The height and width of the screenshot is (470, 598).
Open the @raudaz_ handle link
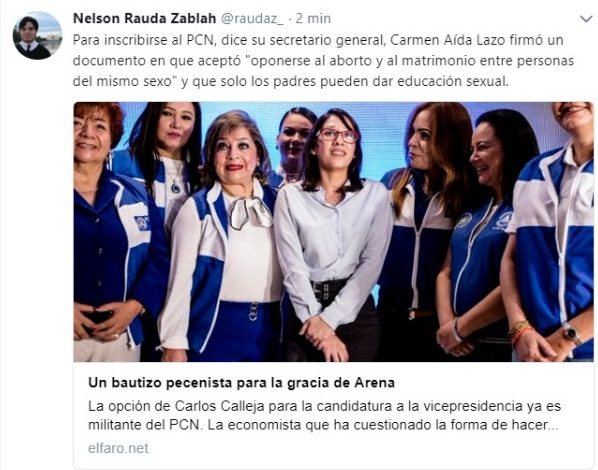point(252,18)
